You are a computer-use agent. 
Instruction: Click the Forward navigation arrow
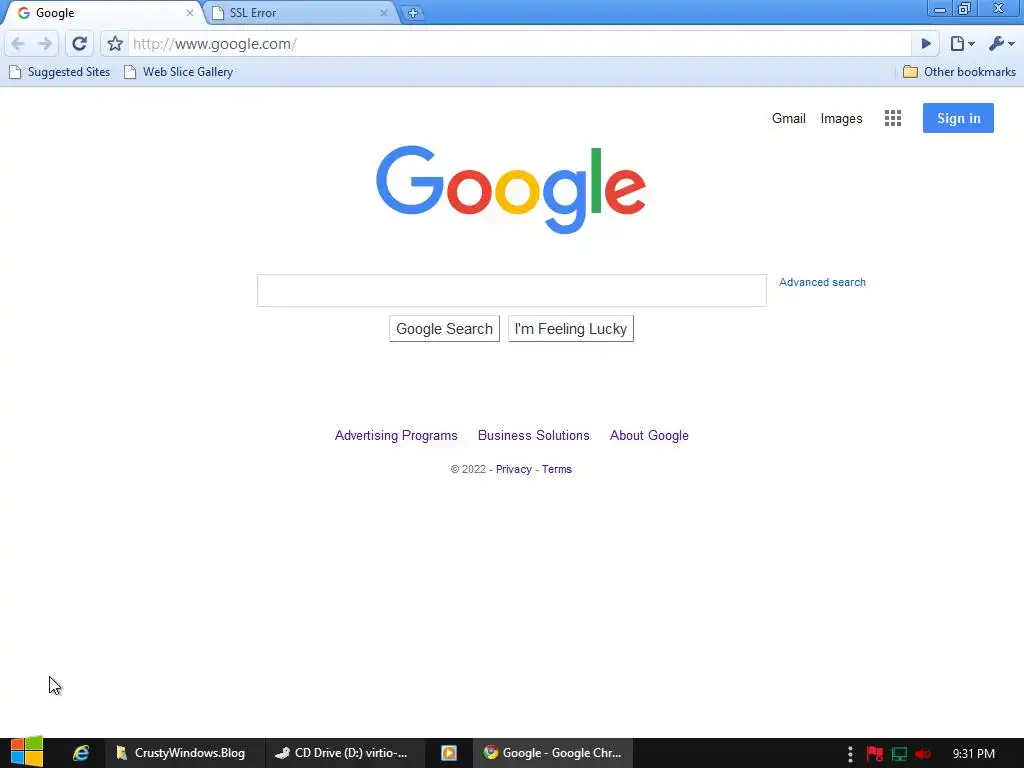[x=45, y=44]
